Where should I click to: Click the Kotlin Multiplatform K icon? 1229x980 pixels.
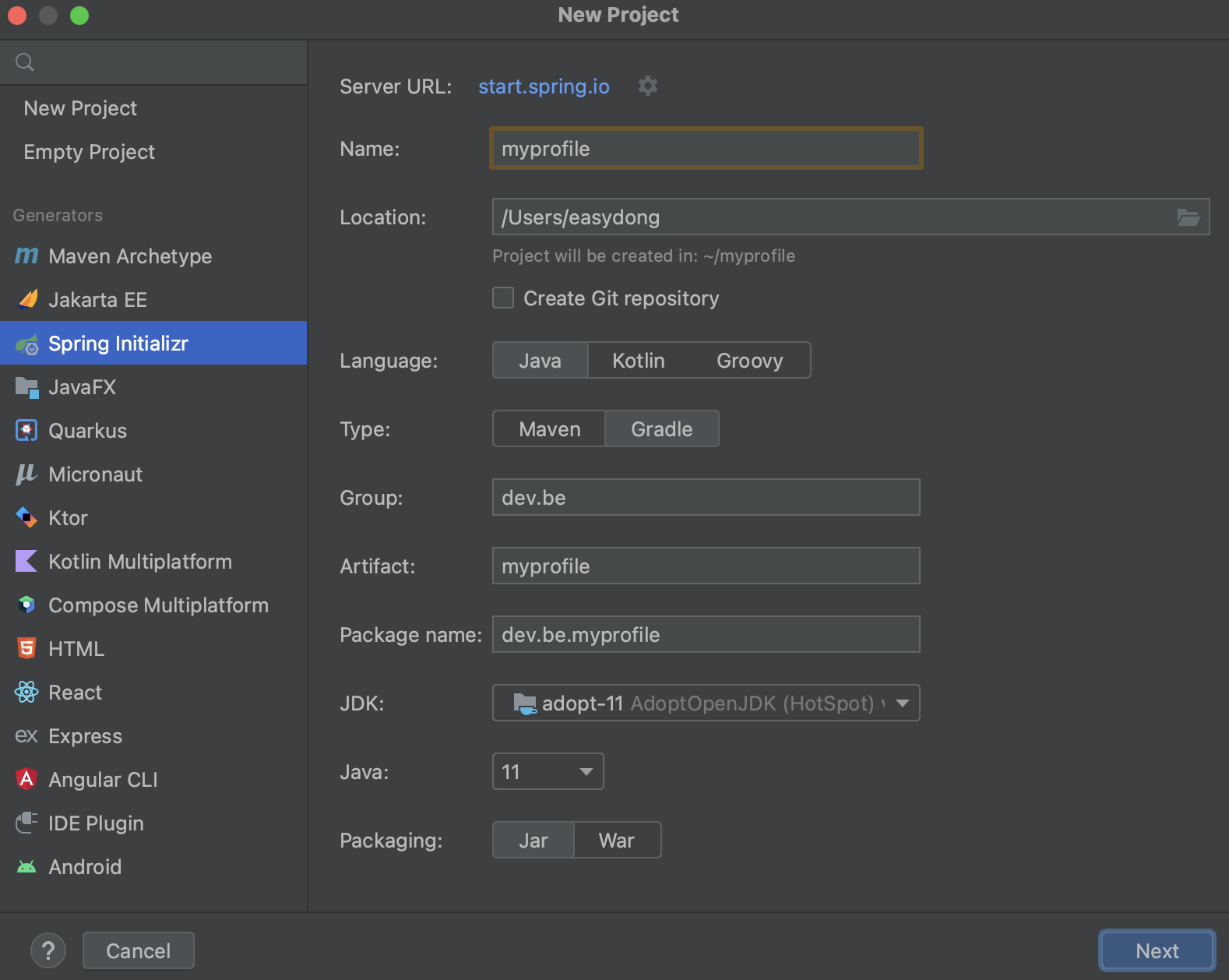[x=26, y=561]
